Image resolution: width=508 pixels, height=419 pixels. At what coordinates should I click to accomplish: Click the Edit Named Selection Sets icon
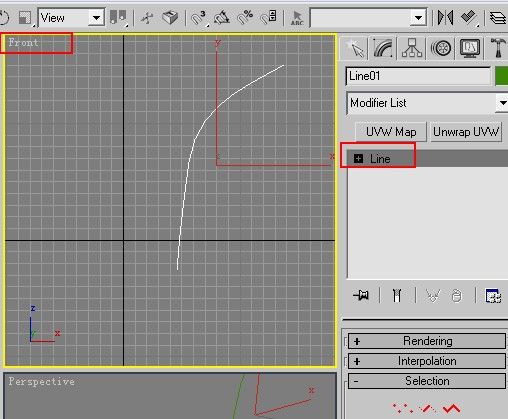coord(297,18)
